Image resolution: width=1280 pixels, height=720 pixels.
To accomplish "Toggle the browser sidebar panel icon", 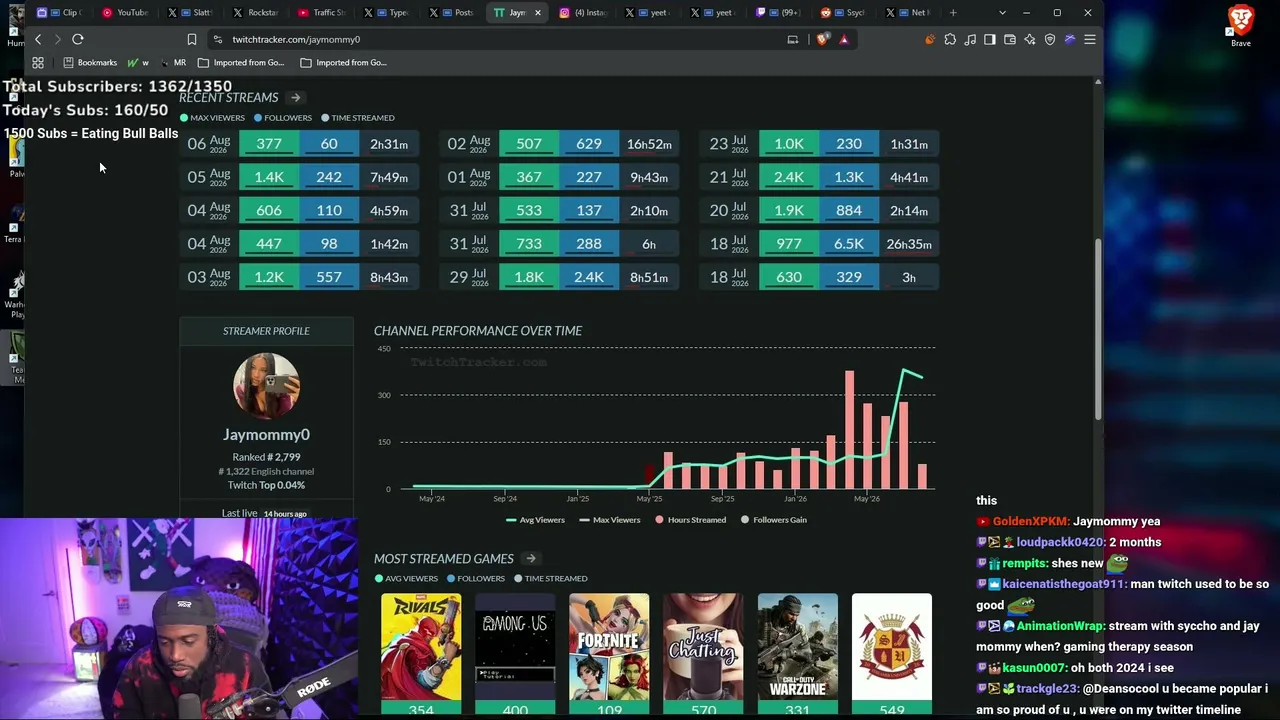I will pos(990,39).
